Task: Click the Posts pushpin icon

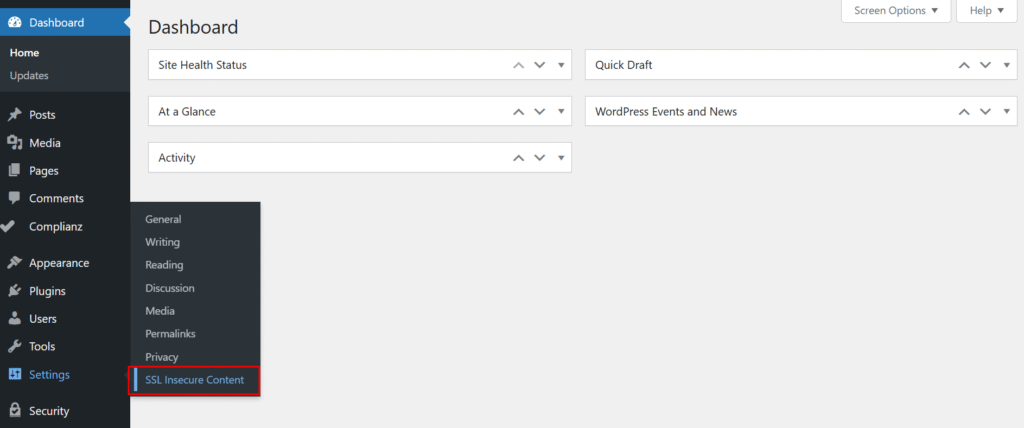Action: (x=14, y=115)
